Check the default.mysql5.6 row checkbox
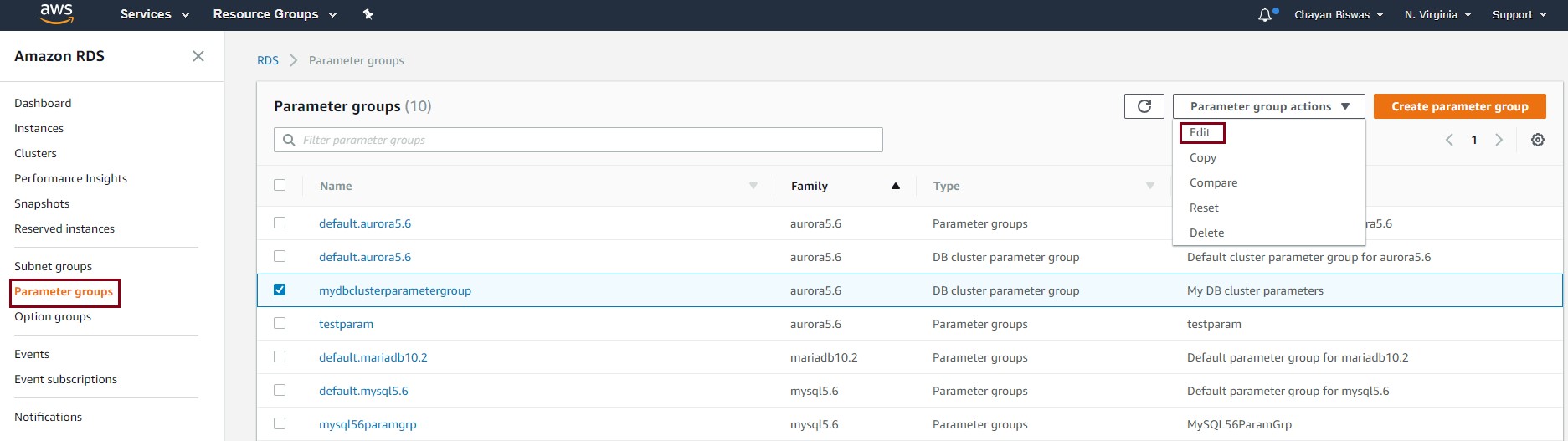 [280, 390]
